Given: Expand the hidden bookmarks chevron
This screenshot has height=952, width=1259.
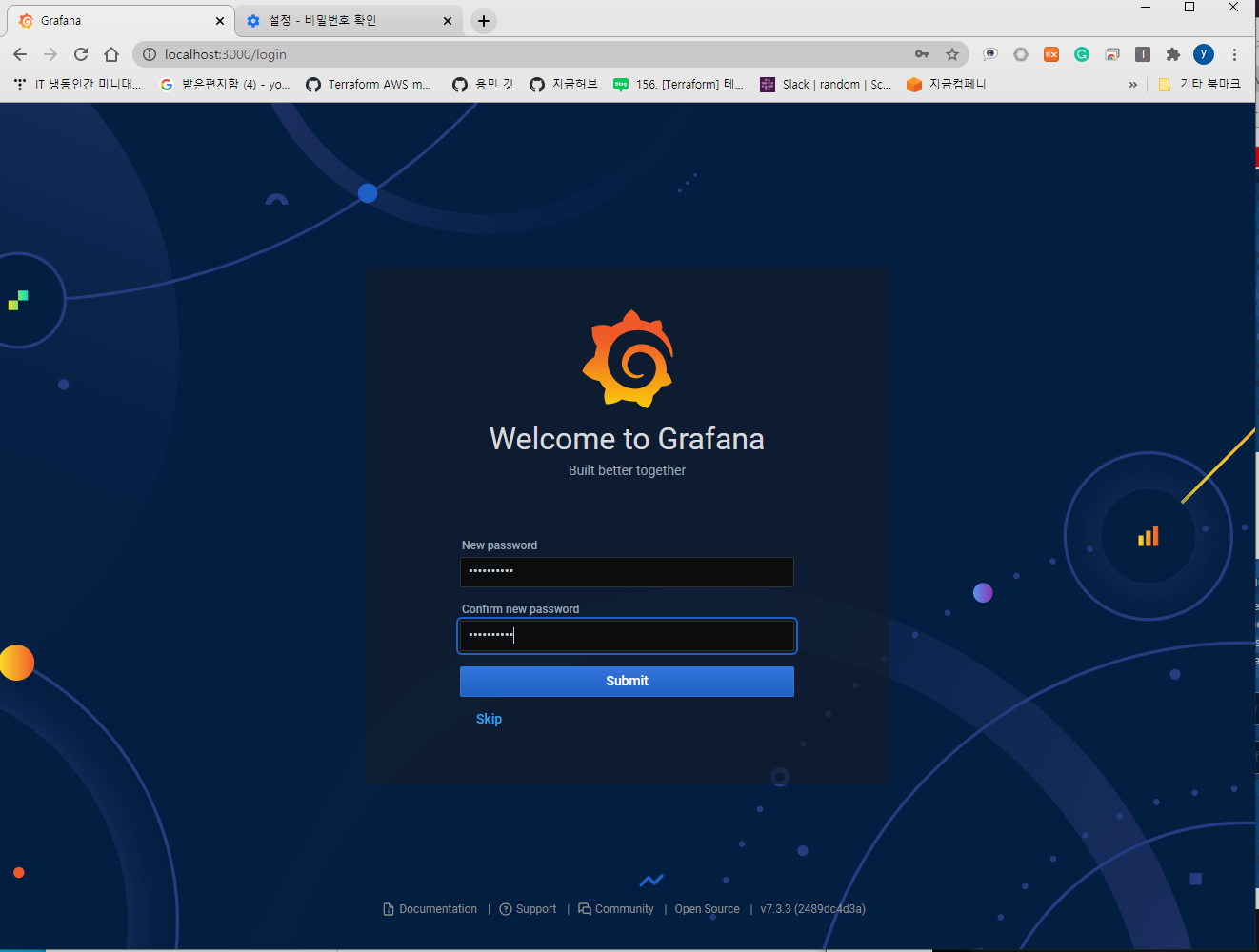Looking at the screenshot, I should click(x=1133, y=84).
